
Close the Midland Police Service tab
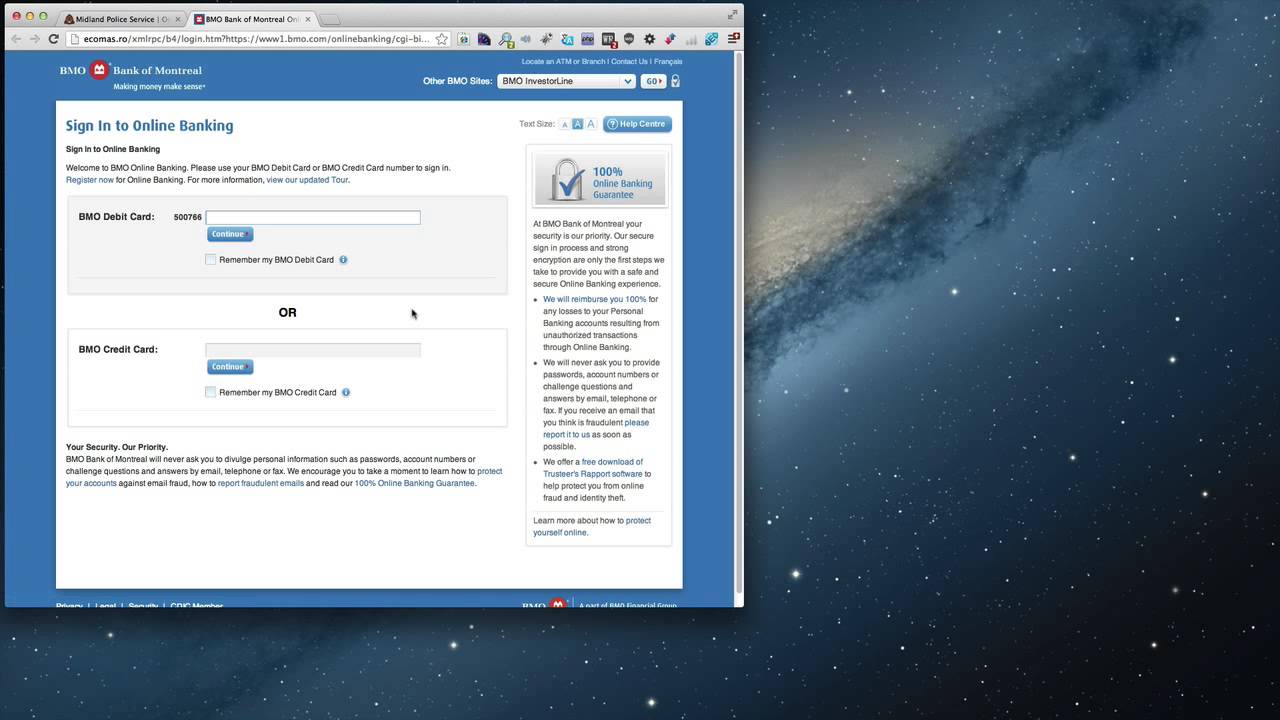pyautogui.click(x=178, y=19)
